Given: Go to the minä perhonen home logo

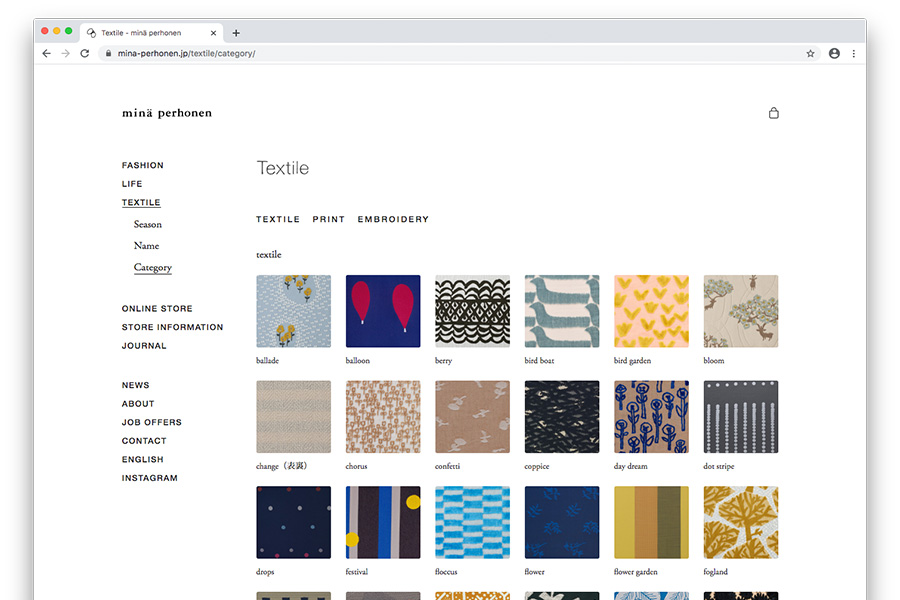Looking at the screenshot, I should pos(167,113).
